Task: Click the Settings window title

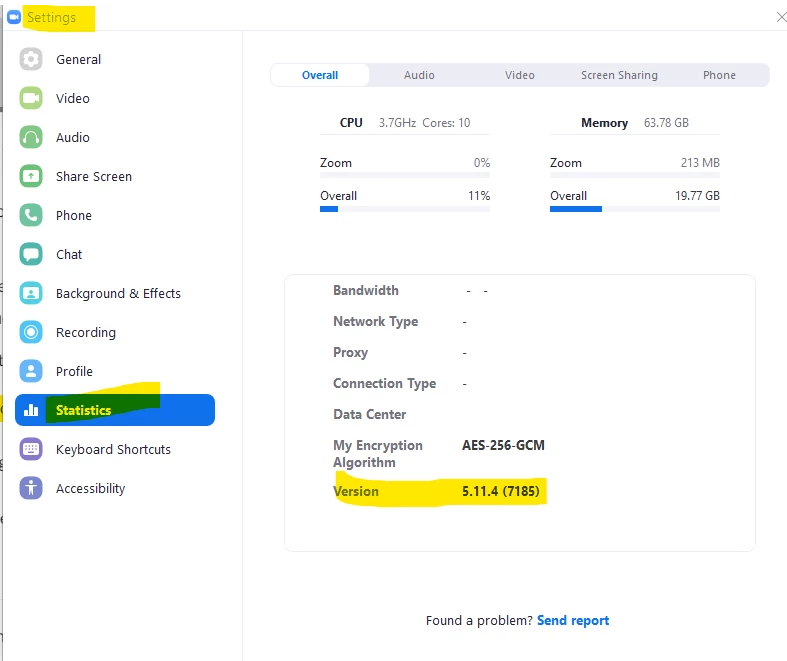Action: pos(51,17)
